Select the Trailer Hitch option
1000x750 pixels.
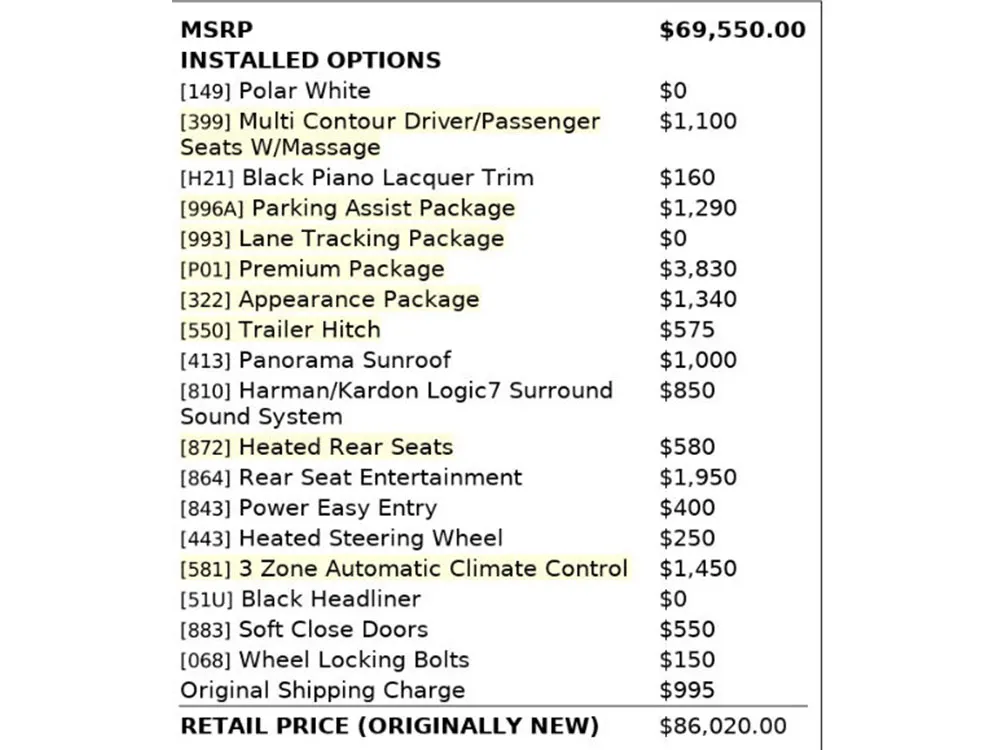click(x=280, y=330)
